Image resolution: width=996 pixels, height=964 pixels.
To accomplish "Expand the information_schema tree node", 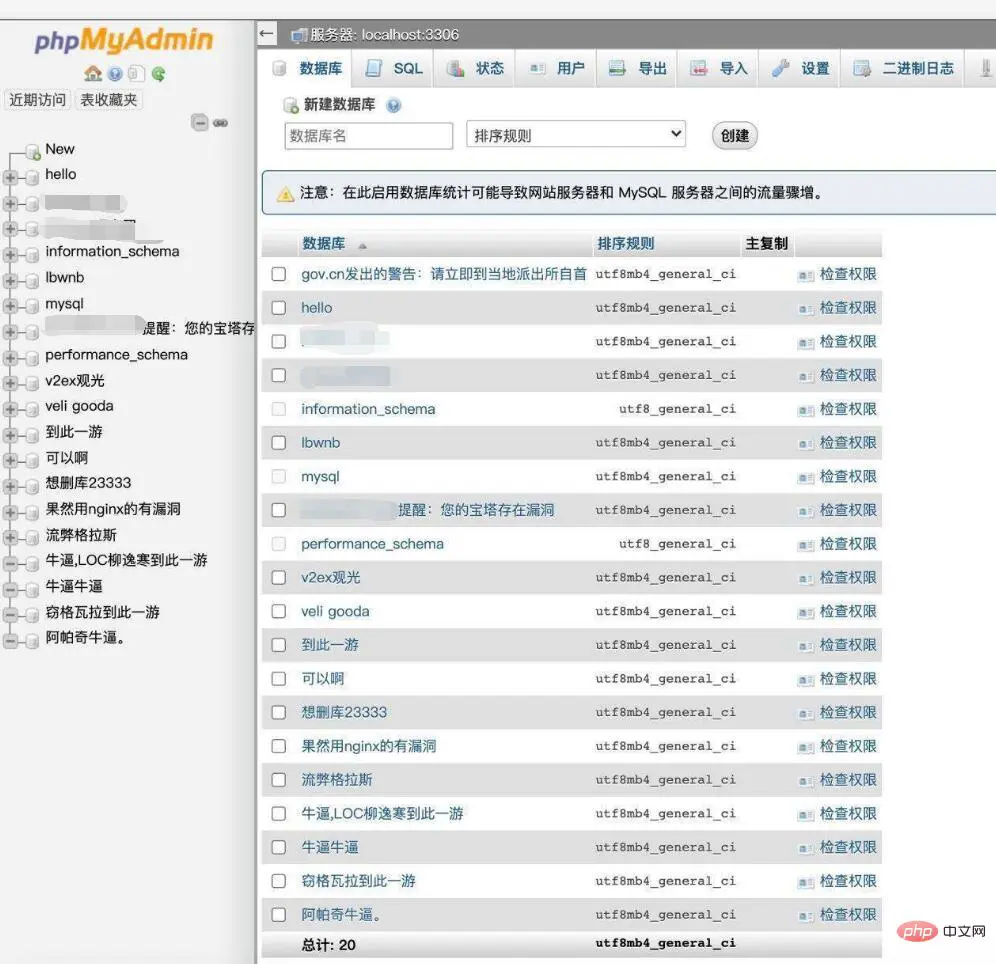I will (x=10, y=255).
